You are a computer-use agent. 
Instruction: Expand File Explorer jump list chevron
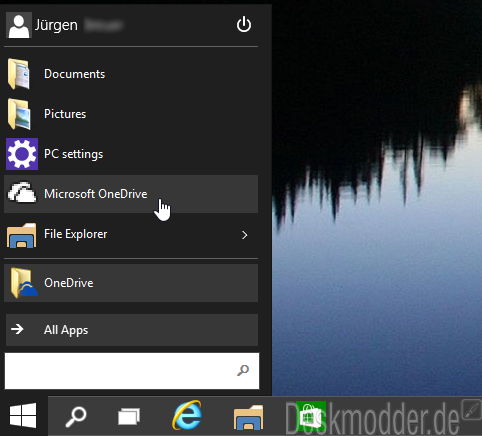(x=245, y=235)
